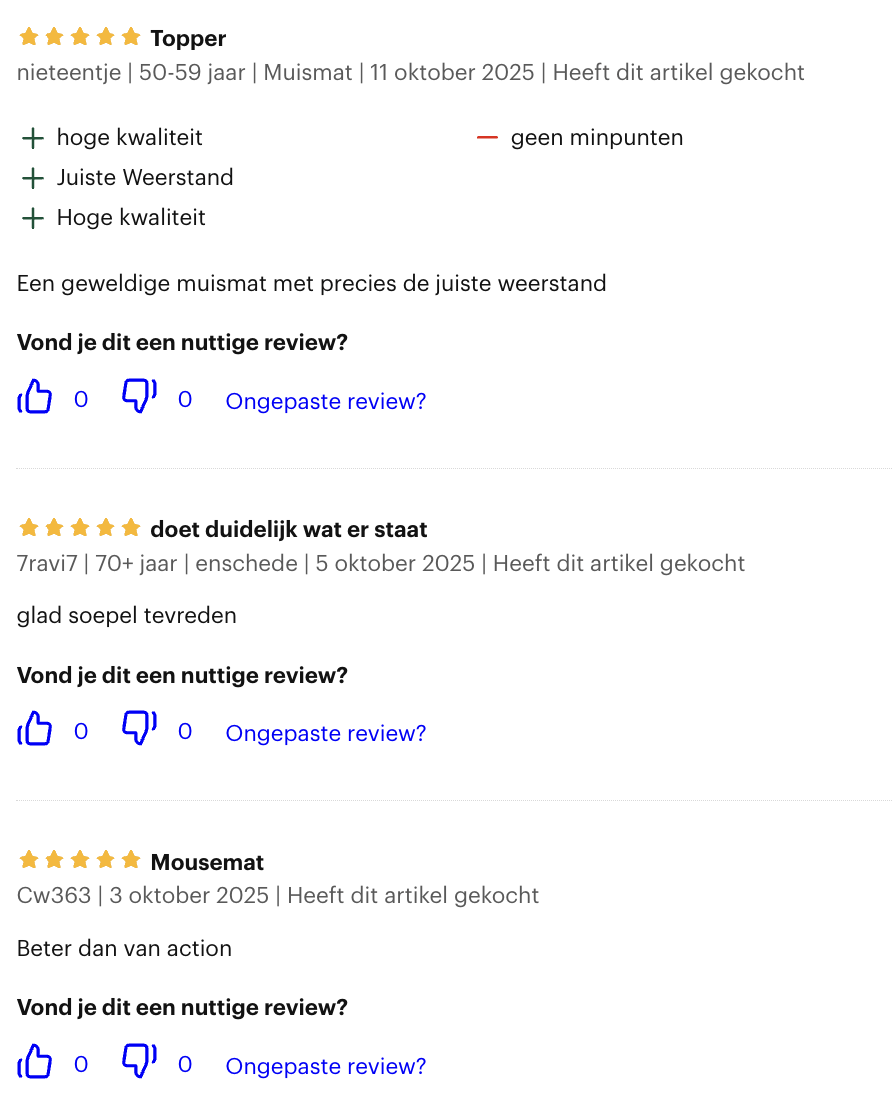The image size is (892, 1106).
Task: Click the star rating of the Mousemat review
Action: click(x=80, y=860)
